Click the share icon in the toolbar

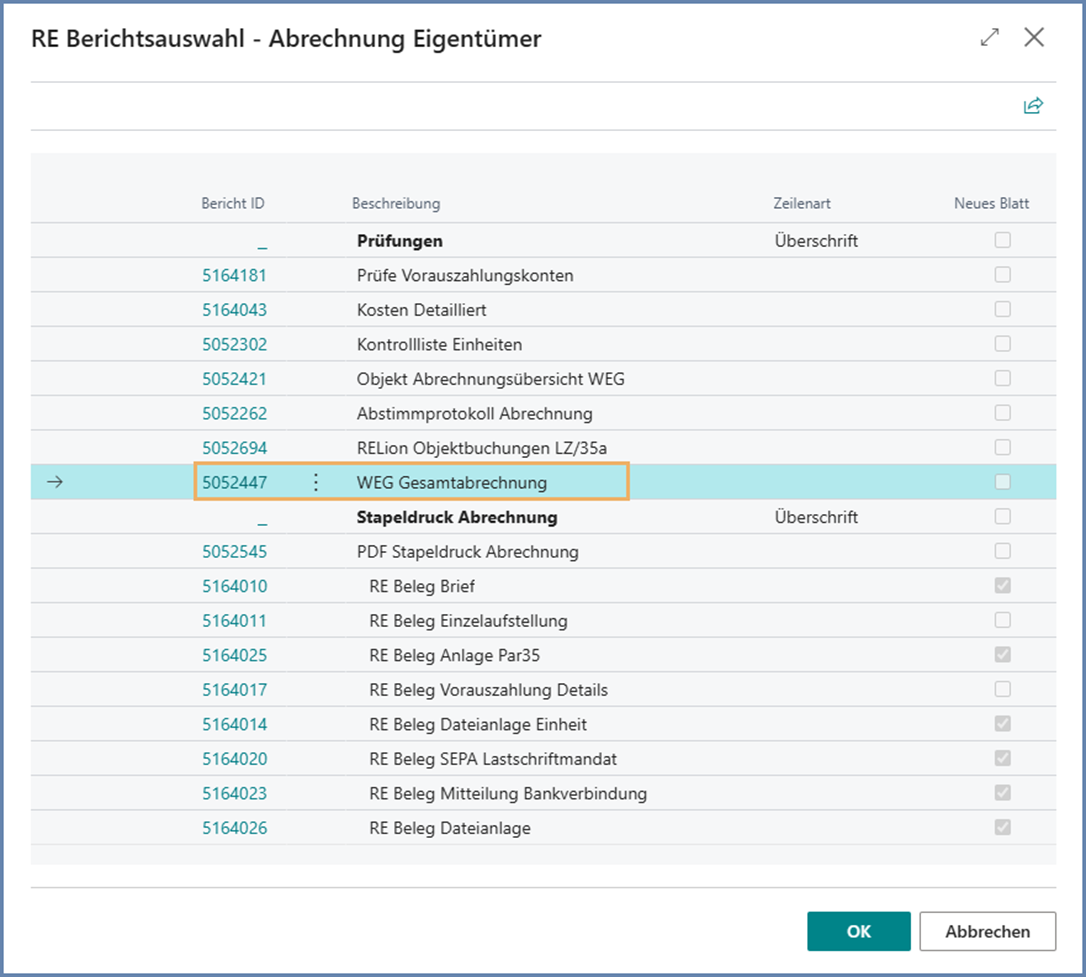[1033, 106]
